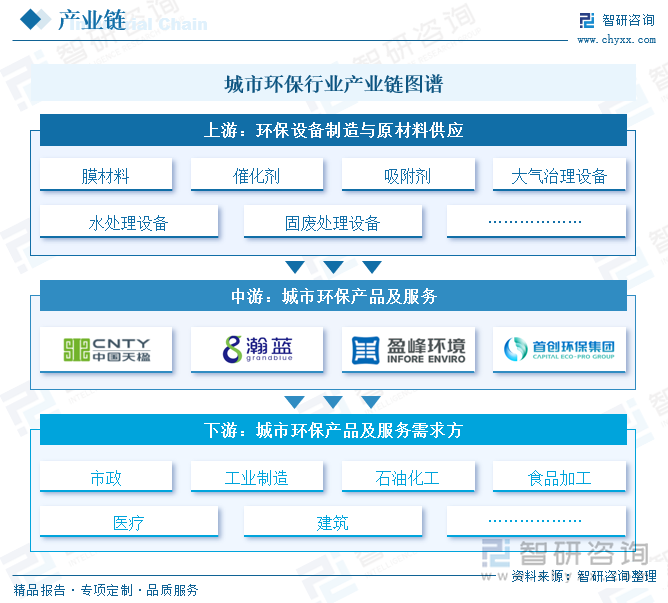Click the middle down-arrow between 上游 and 中游
The height and width of the screenshot is (603, 668).
coord(333,267)
